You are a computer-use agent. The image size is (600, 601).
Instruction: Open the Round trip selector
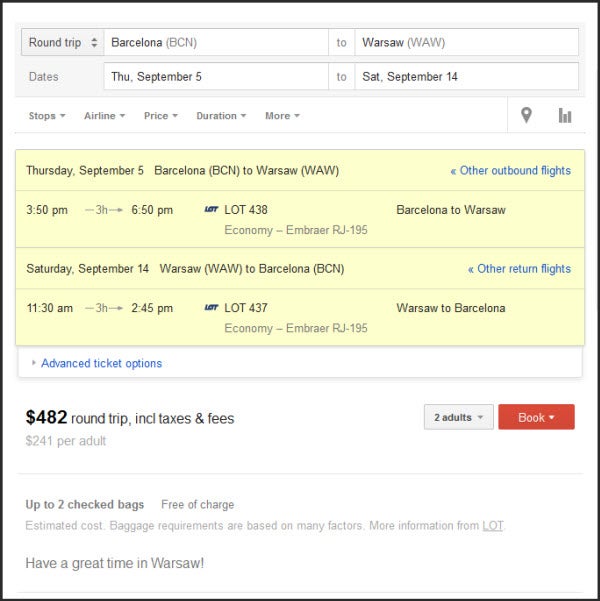pyautogui.click(x=63, y=42)
